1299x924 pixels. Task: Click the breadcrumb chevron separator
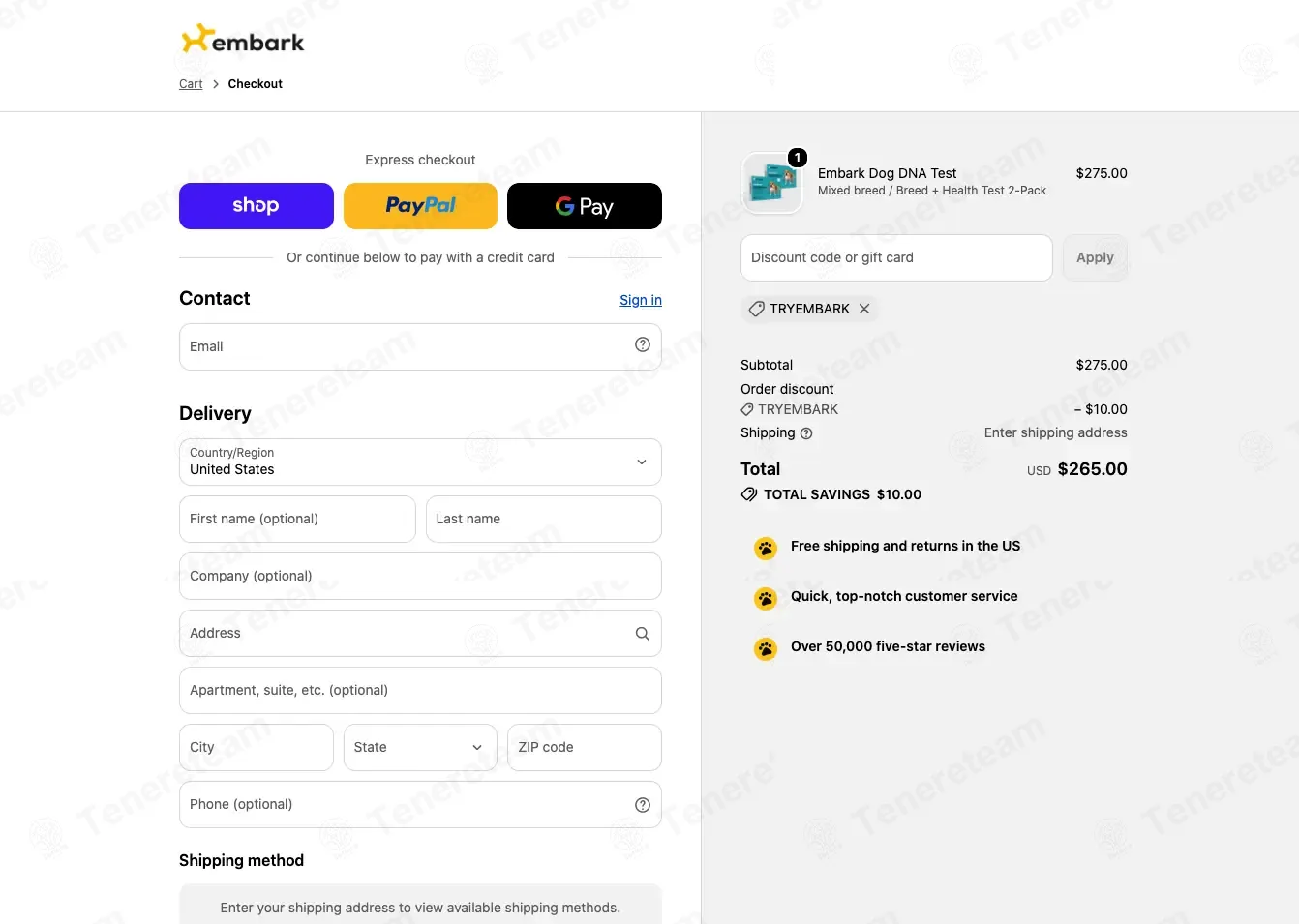pos(216,84)
